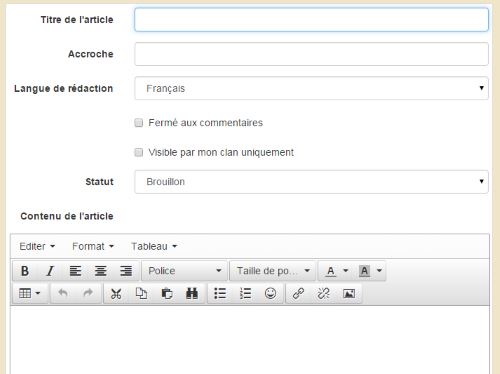
Task: Open the Langue de rédaction dropdown
Action: tap(311, 88)
